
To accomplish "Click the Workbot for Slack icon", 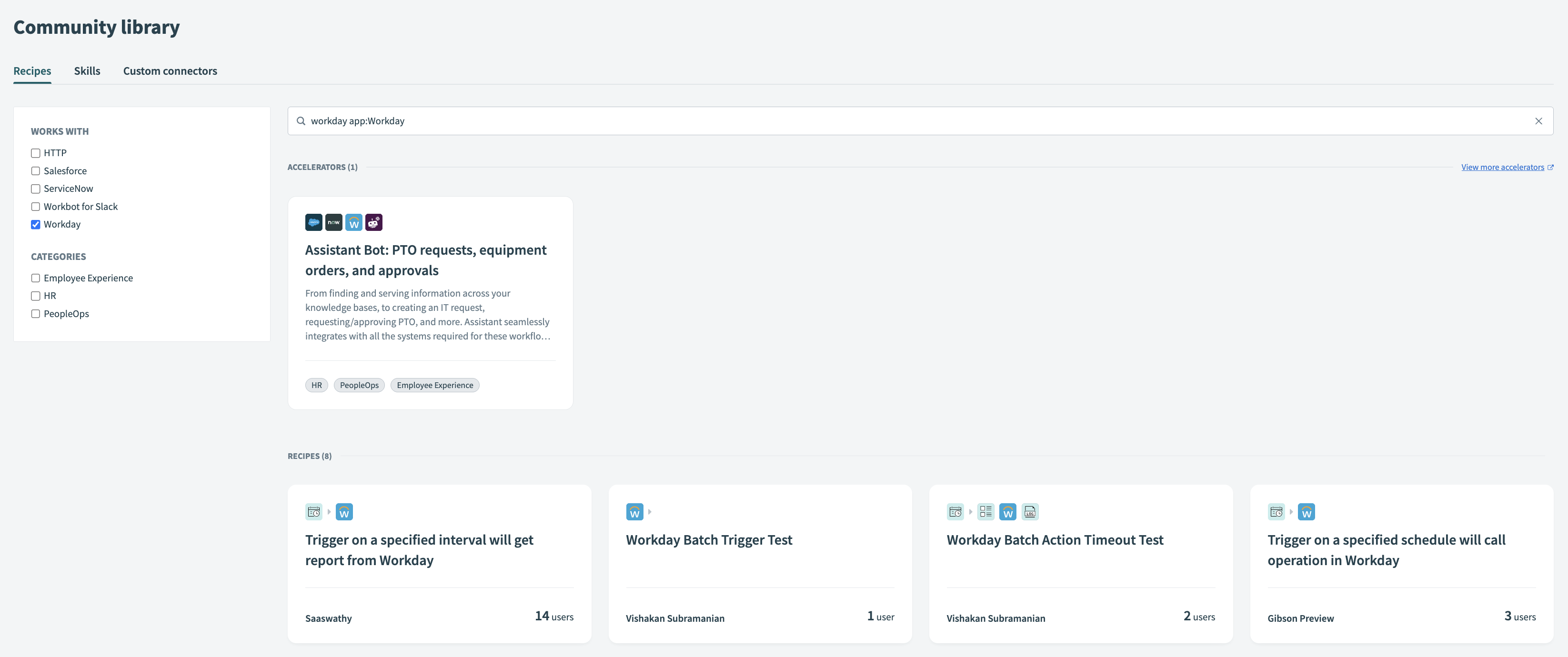I will click(x=374, y=223).
